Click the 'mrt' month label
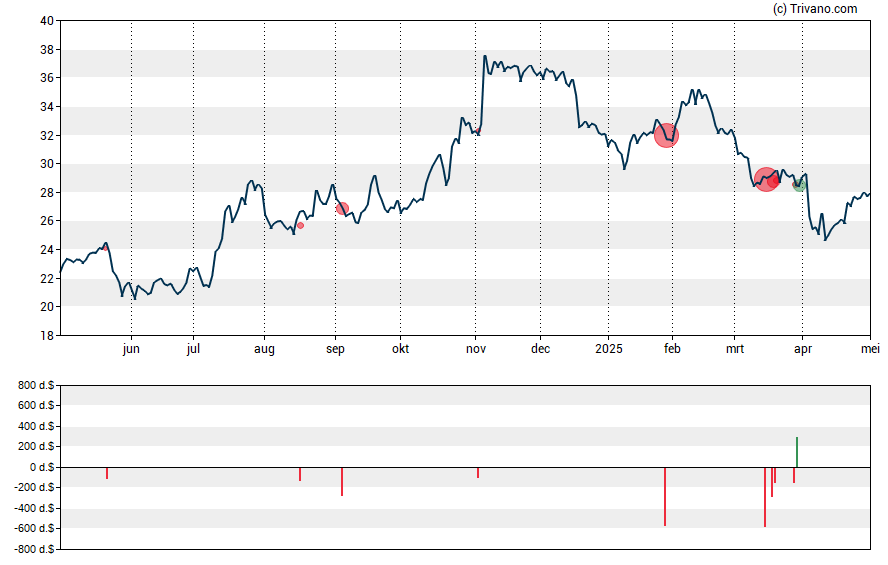Screen dimensions: 888x565 (x=735, y=349)
